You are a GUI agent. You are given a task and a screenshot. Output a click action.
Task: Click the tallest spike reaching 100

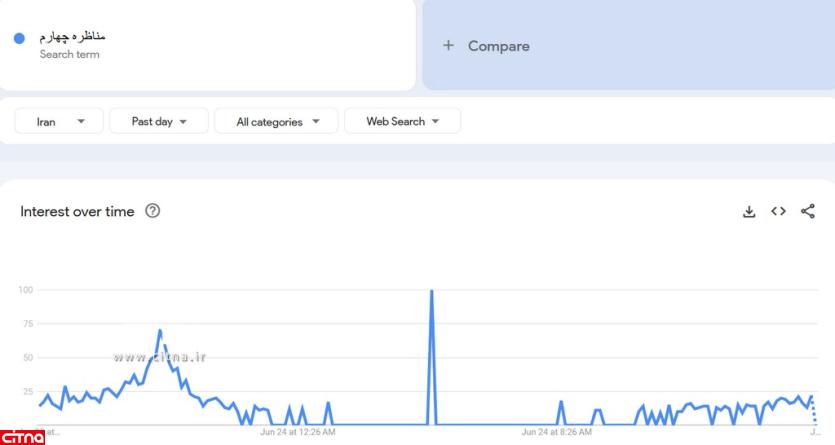point(431,292)
